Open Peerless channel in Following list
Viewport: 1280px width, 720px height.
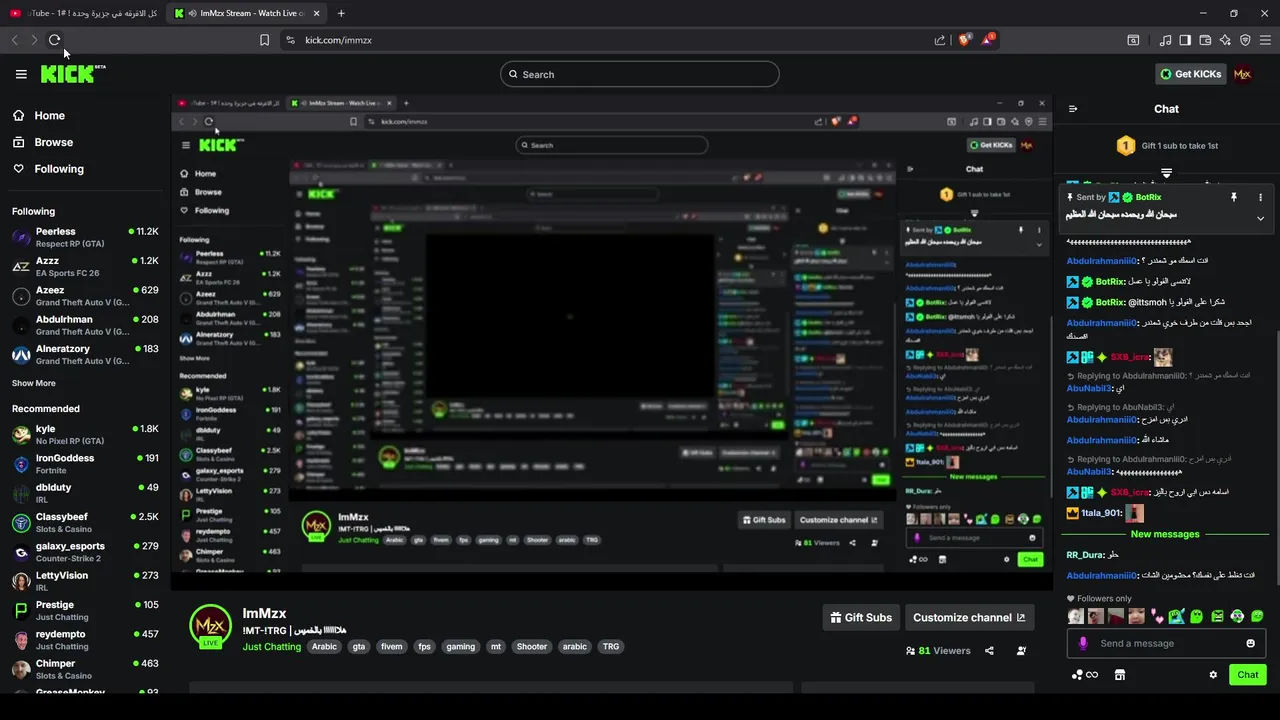tap(84, 237)
